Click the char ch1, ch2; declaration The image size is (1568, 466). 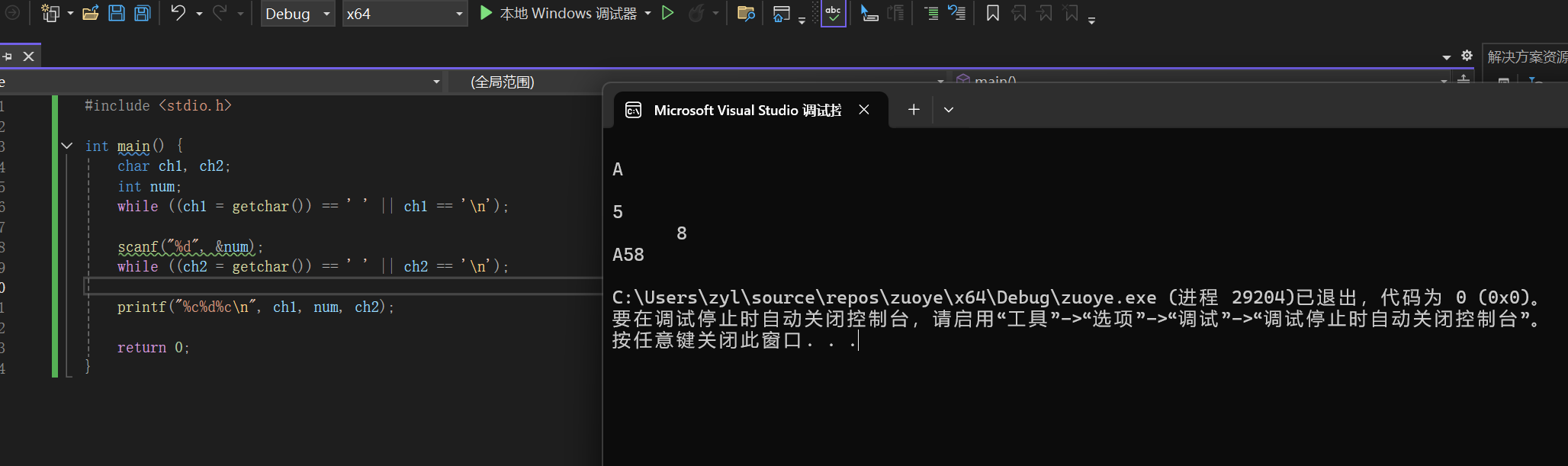174,166
